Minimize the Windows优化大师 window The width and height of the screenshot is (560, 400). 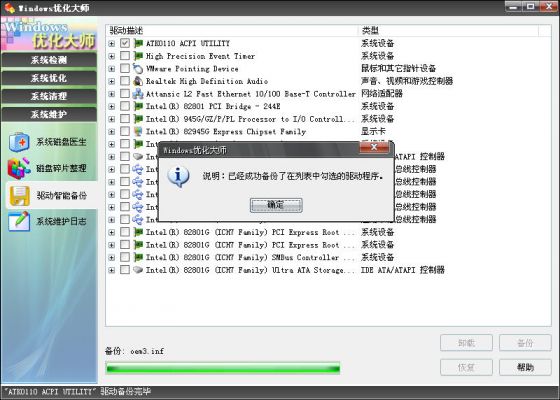[x=513, y=6]
